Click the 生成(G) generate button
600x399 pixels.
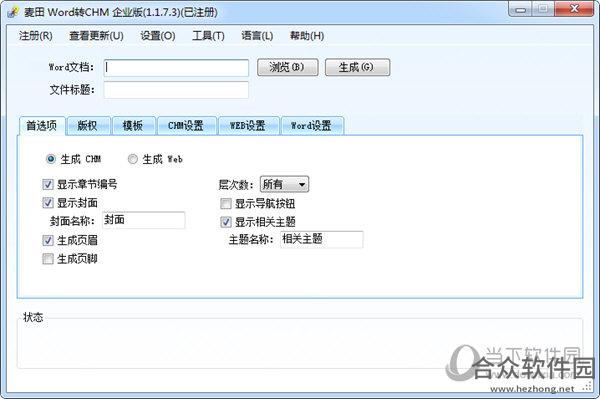pyautogui.click(x=357, y=67)
